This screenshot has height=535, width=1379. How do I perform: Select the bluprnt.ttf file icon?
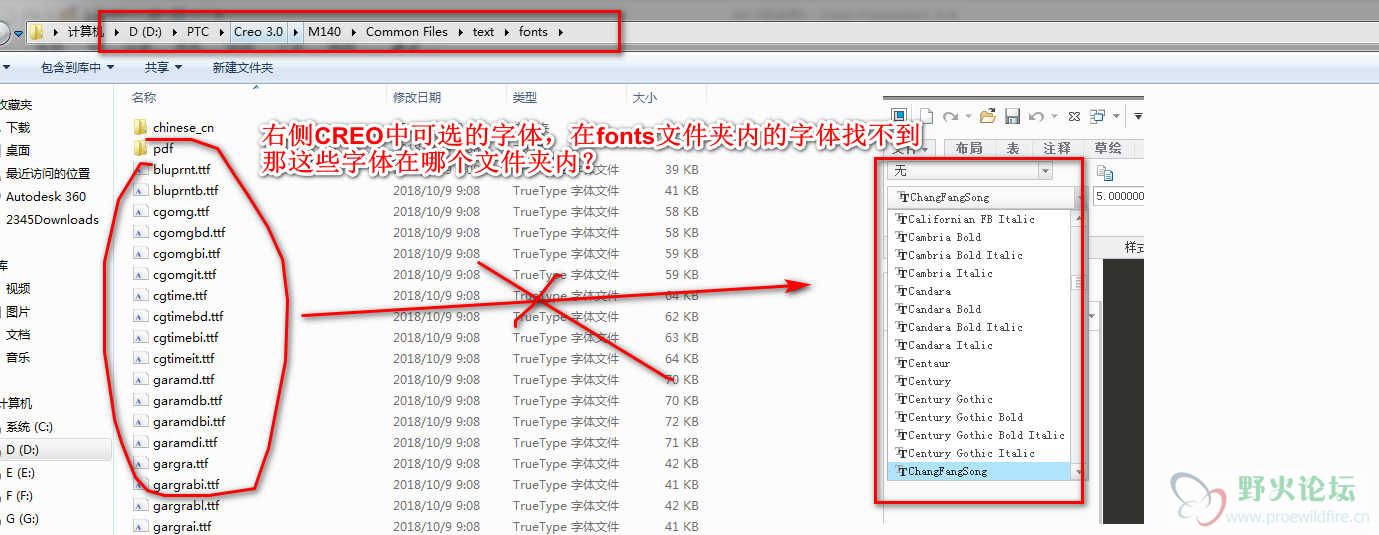coord(141,169)
